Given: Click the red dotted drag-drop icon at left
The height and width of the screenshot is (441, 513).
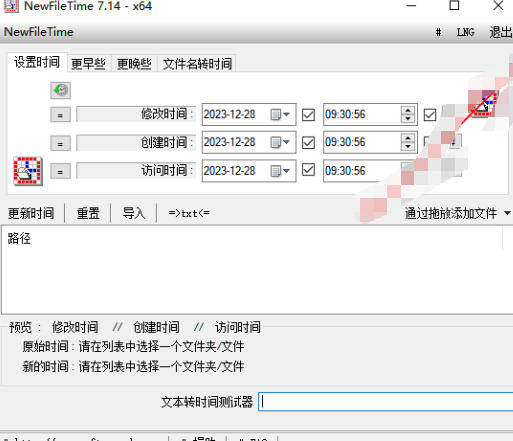Looking at the screenshot, I should [28, 171].
